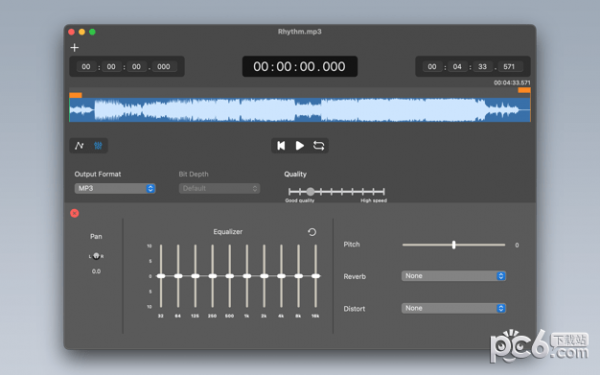The width and height of the screenshot is (600, 375).
Task: Toggle loop playback
Action: click(x=318, y=145)
